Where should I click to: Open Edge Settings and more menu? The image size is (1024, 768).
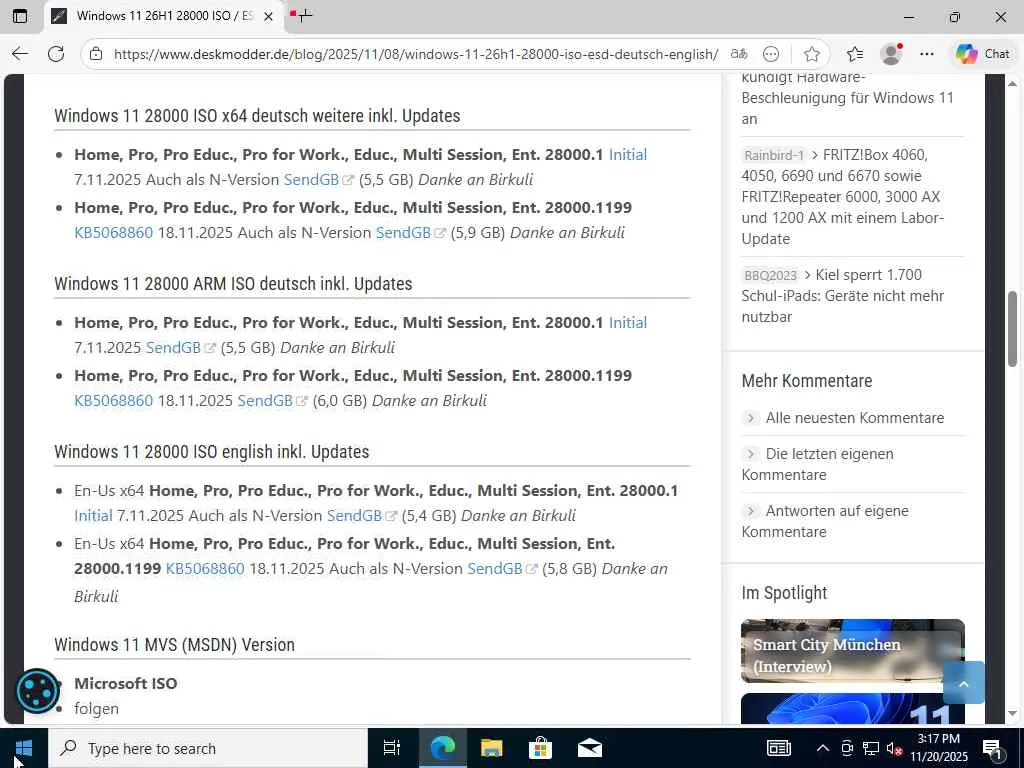coord(927,54)
